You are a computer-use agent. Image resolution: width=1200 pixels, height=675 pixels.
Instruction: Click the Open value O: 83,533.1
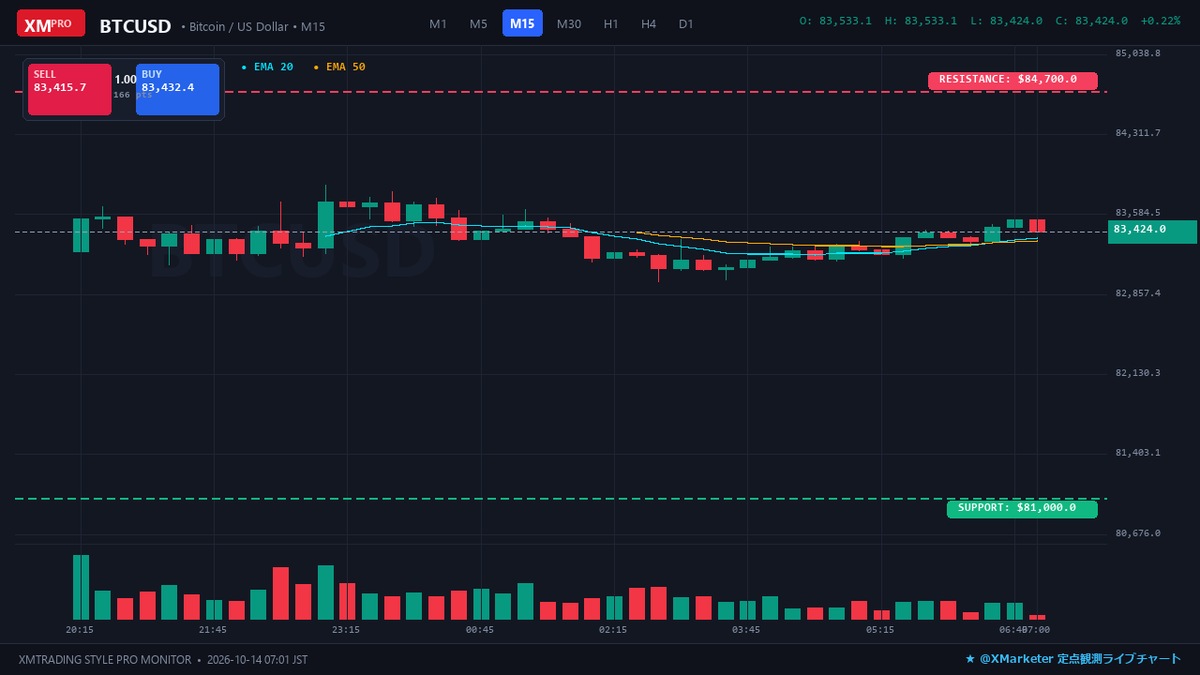coord(836,21)
